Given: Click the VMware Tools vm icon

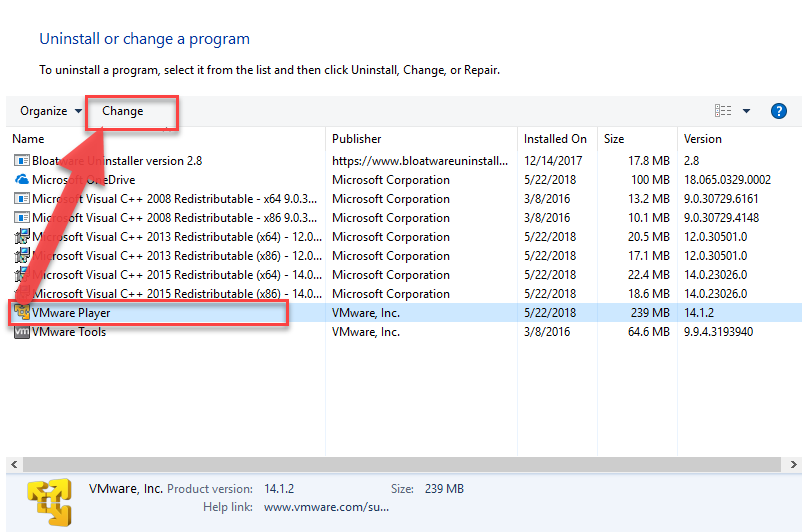Looking at the screenshot, I should coord(21,331).
